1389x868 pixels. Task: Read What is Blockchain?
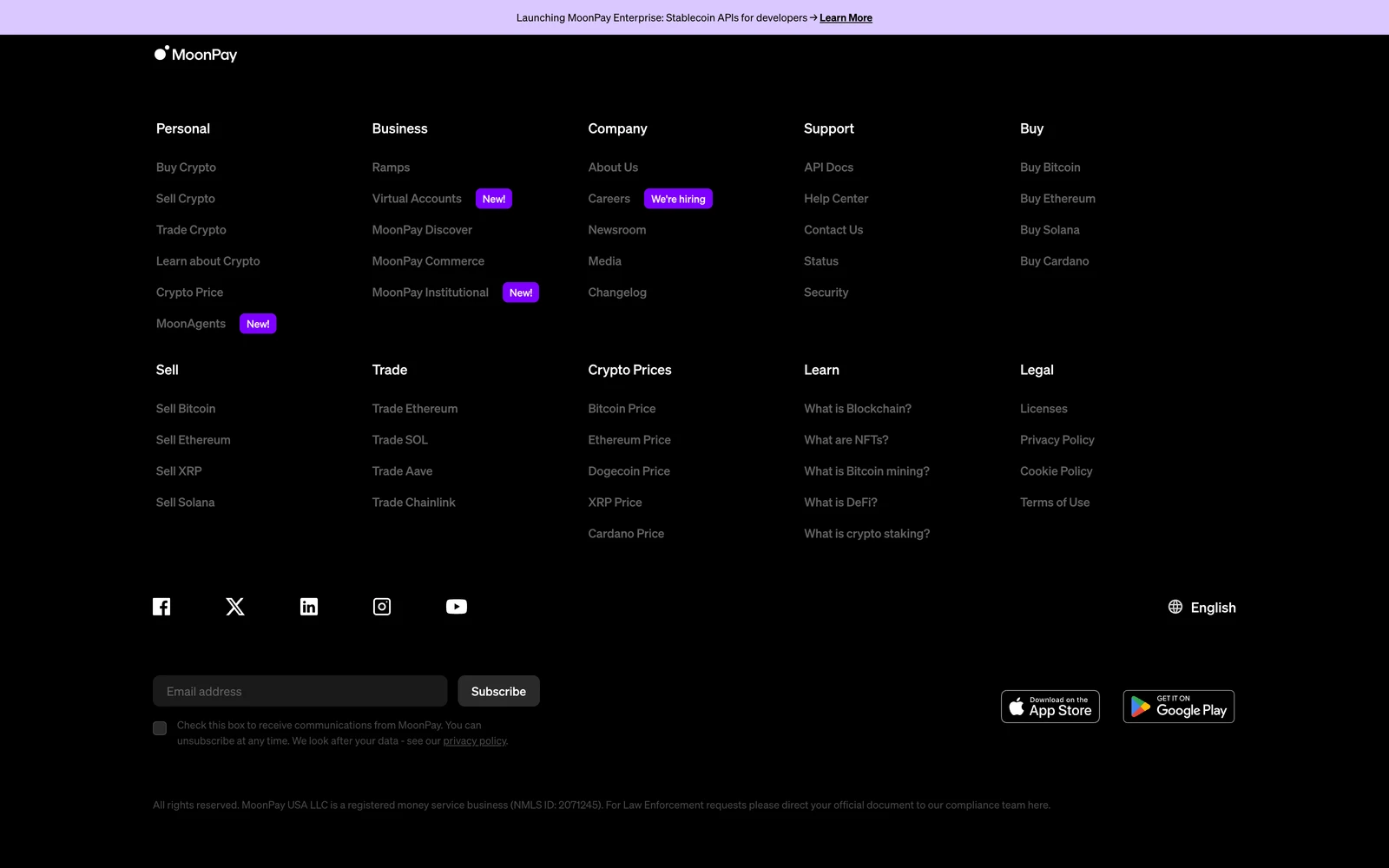pyautogui.click(x=858, y=409)
